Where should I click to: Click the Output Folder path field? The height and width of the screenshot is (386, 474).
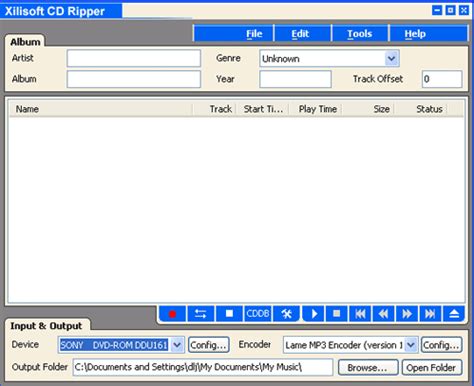[x=203, y=367]
